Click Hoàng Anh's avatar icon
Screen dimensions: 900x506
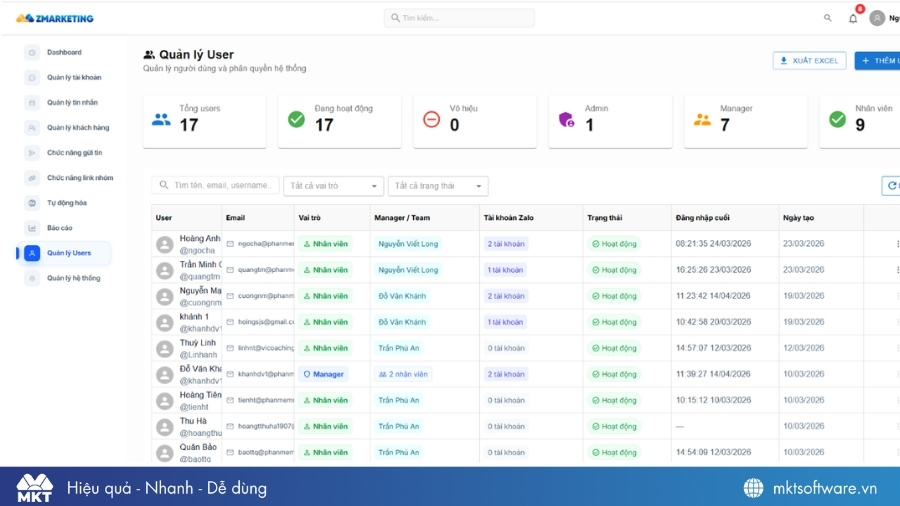[165, 244]
